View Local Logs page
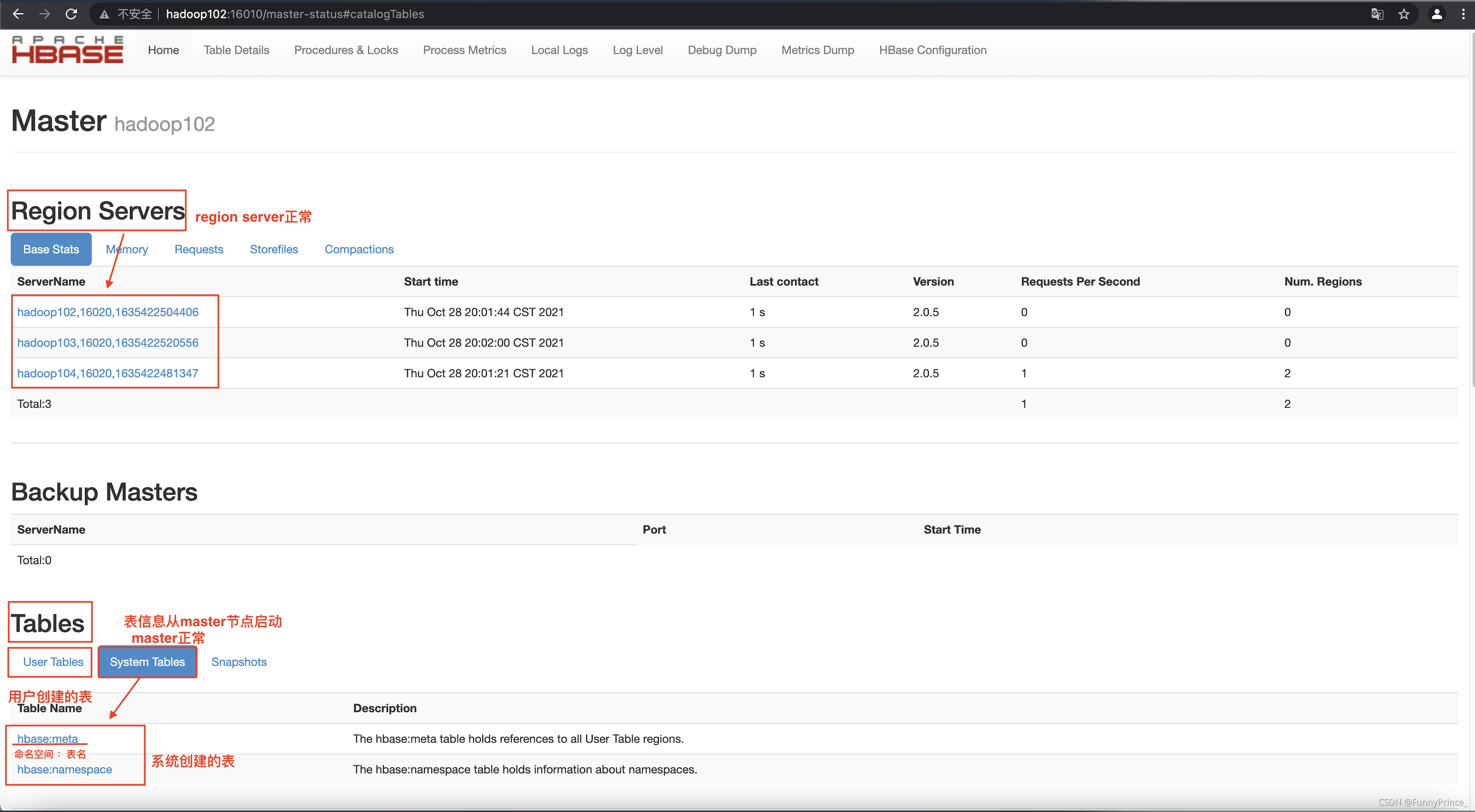The height and width of the screenshot is (812, 1475). (x=560, y=51)
